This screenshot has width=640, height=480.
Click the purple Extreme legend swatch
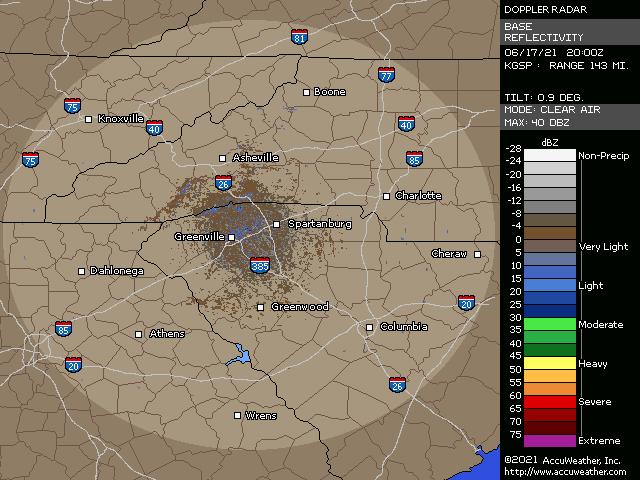point(539,440)
